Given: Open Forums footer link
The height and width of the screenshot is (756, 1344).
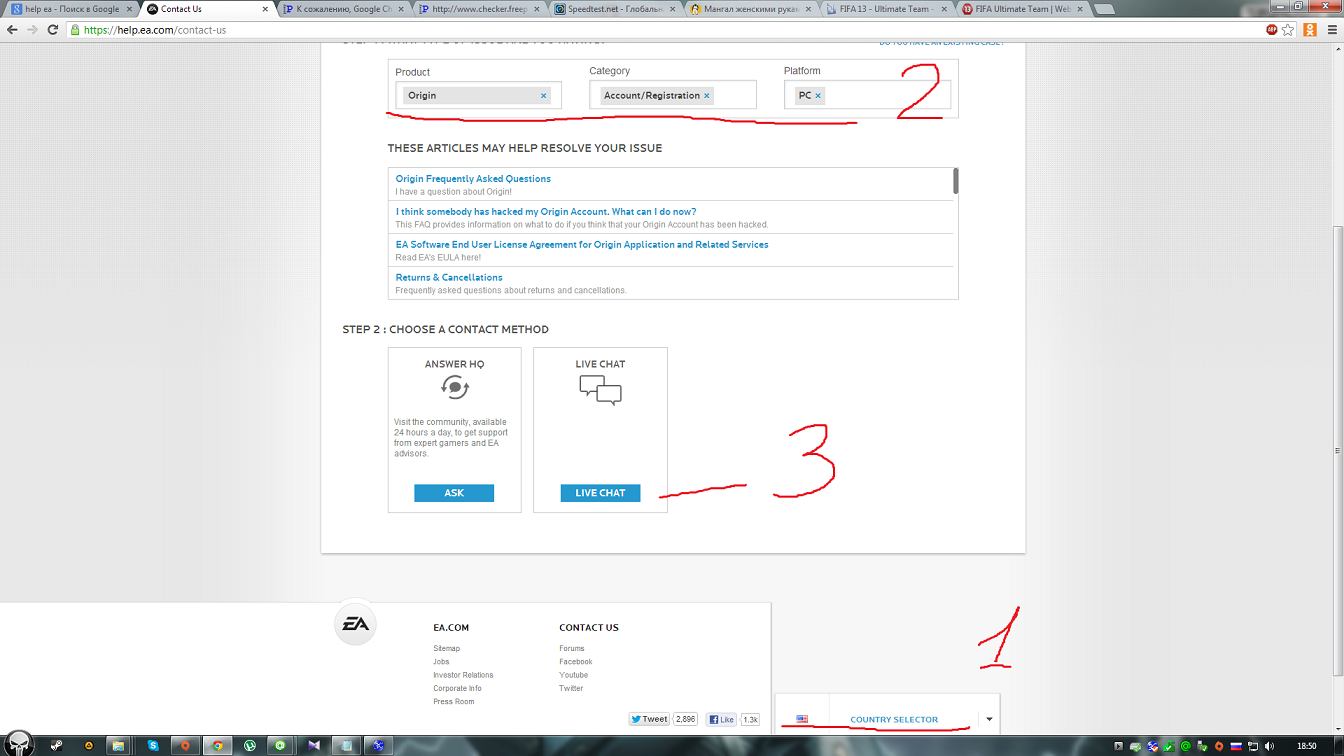Looking at the screenshot, I should click(x=572, y=649).
